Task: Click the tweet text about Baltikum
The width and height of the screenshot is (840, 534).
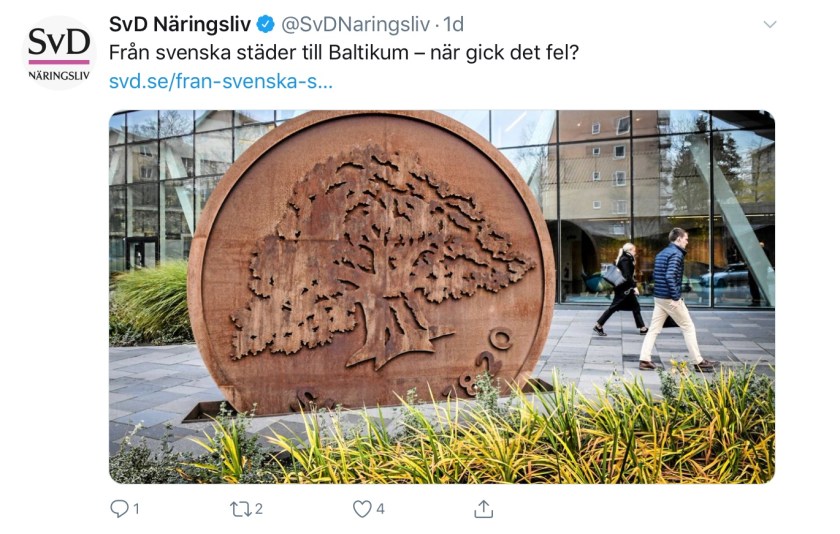Action: point(344,53)
